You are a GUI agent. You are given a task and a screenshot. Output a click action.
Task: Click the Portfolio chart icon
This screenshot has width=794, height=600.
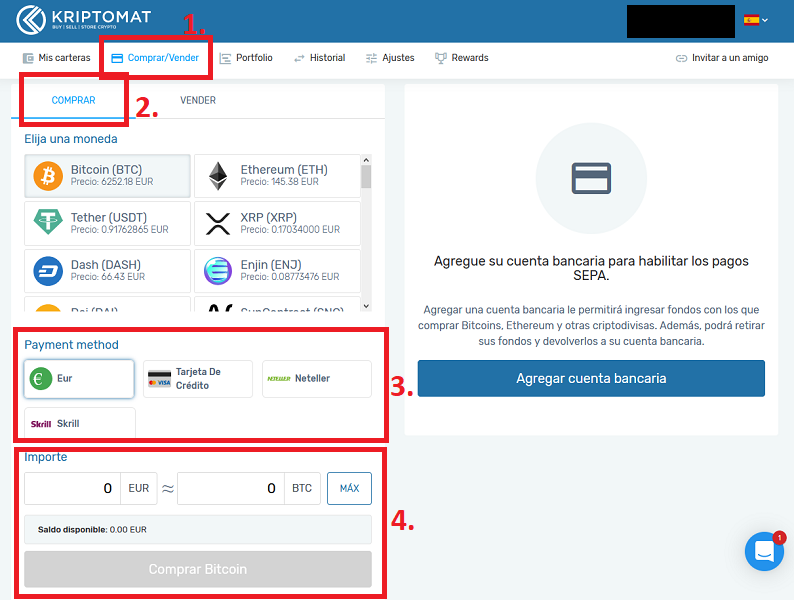click(225, 58)
